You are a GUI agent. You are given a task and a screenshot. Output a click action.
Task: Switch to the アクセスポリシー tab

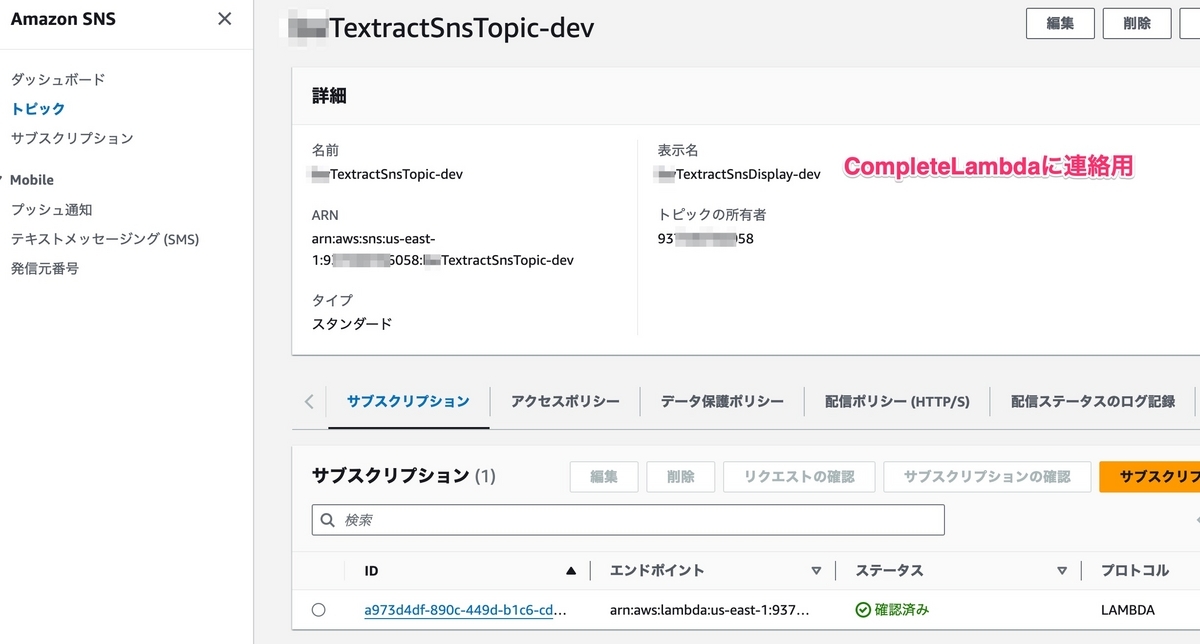[x=565, y=401]
